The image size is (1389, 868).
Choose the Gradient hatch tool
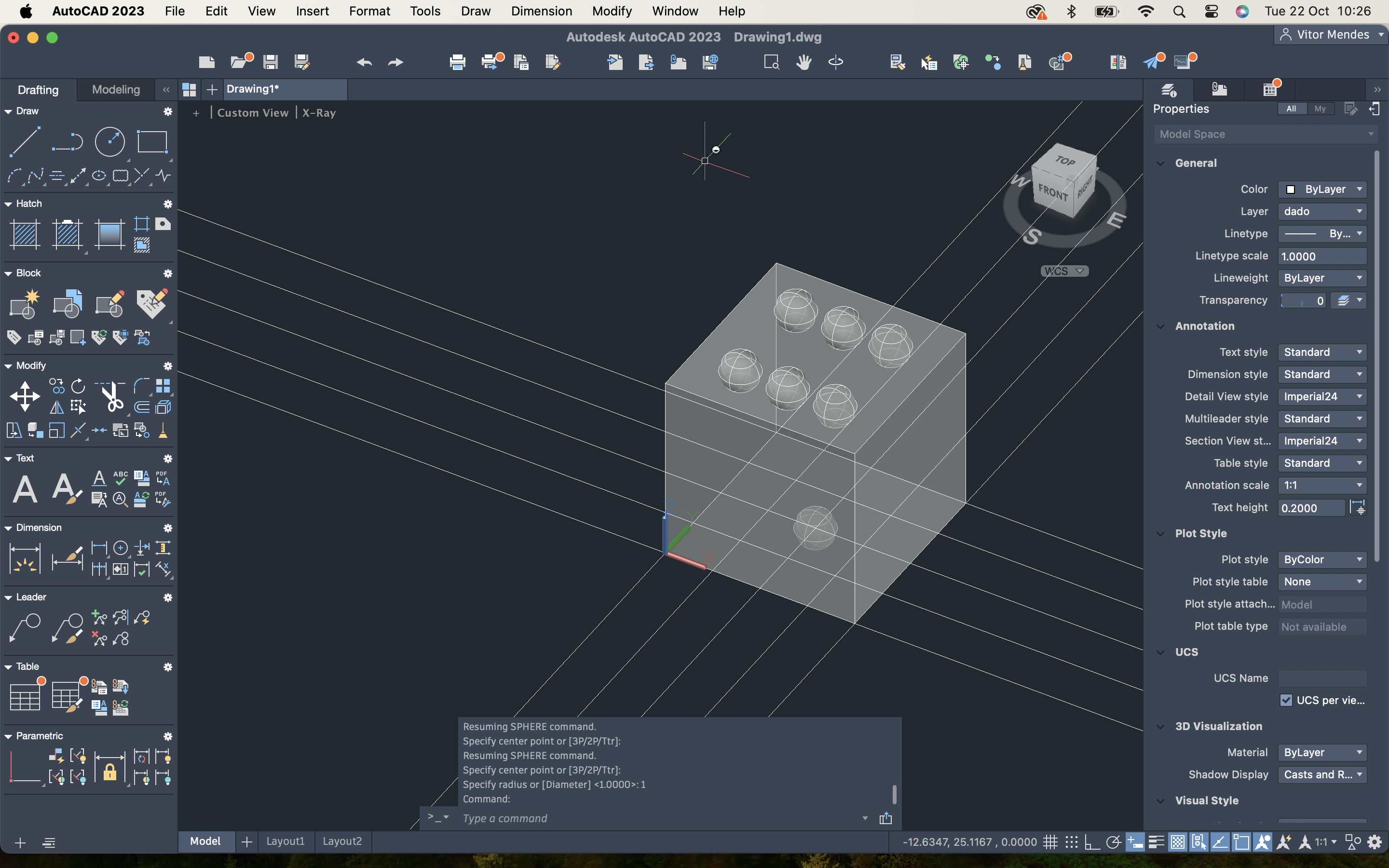click(109, 234)
